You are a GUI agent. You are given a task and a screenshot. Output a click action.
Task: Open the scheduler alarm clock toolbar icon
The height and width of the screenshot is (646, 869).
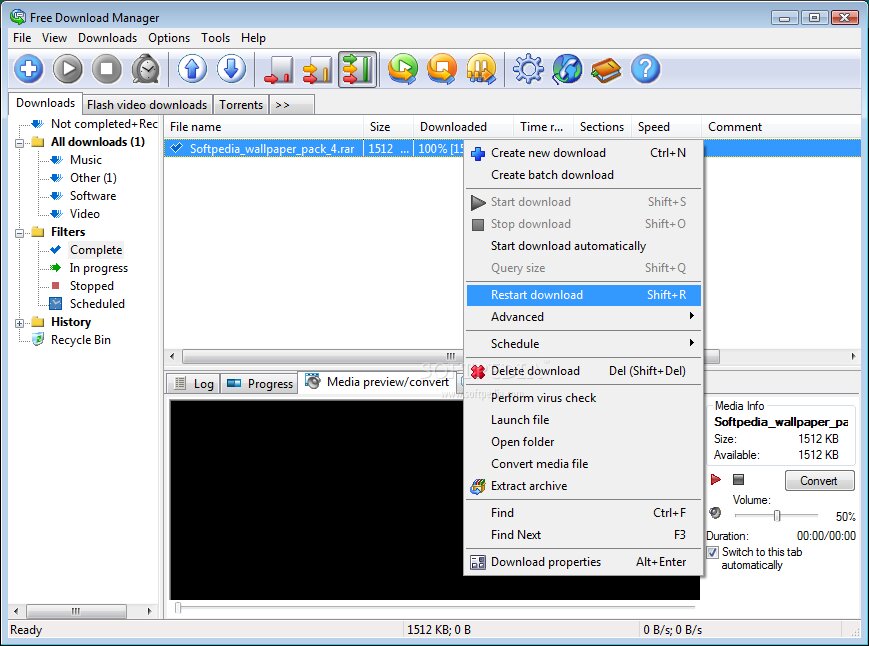146,69
